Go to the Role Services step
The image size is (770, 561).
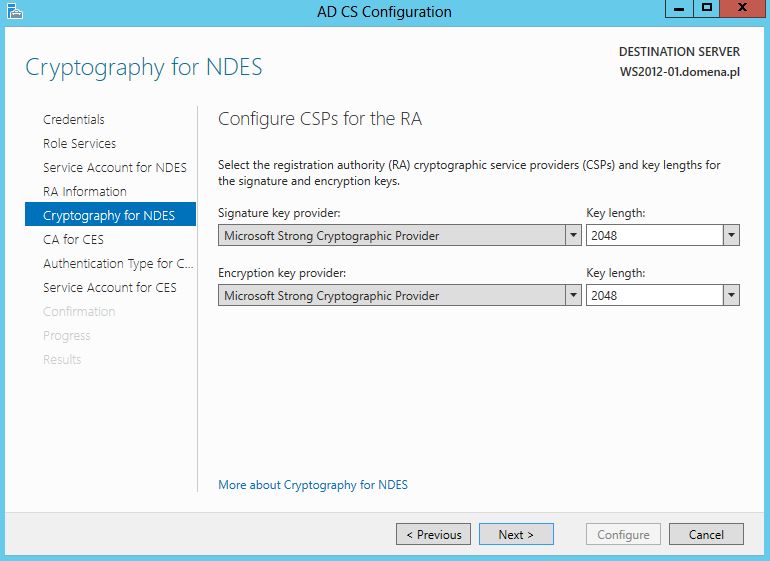pyautogui.click(x=80, y=143)
